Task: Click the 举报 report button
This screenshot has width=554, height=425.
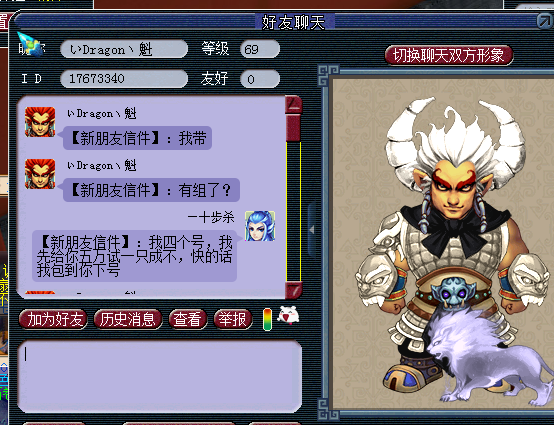Action: [x=233, y=319]
